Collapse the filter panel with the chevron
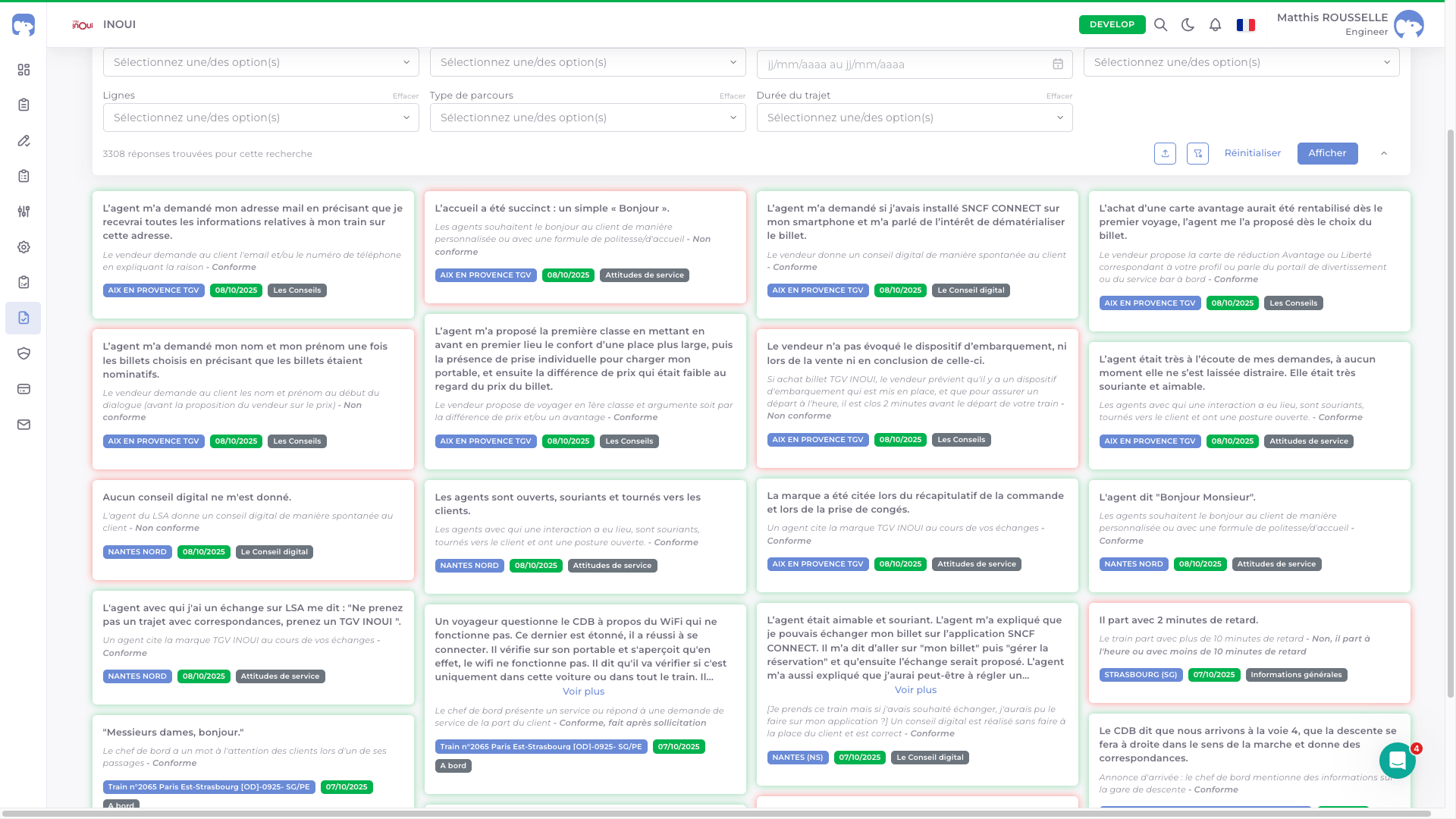The image size is (1456, 819). point(1384,153)
